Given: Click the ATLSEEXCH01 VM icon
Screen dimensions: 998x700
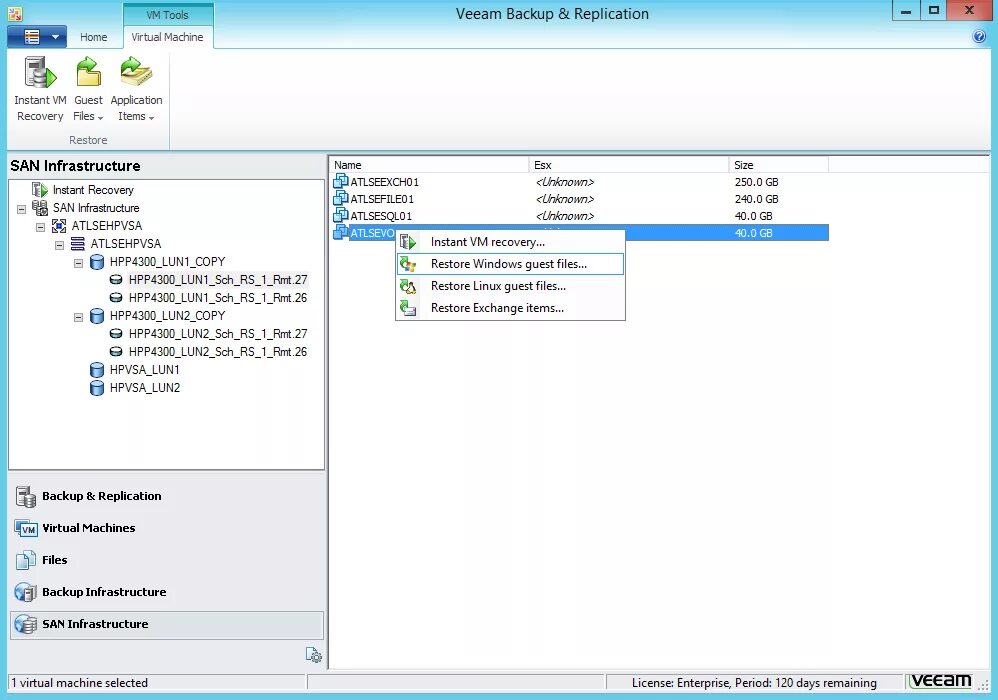Looking at the screenshot, I should coord(341,181).
